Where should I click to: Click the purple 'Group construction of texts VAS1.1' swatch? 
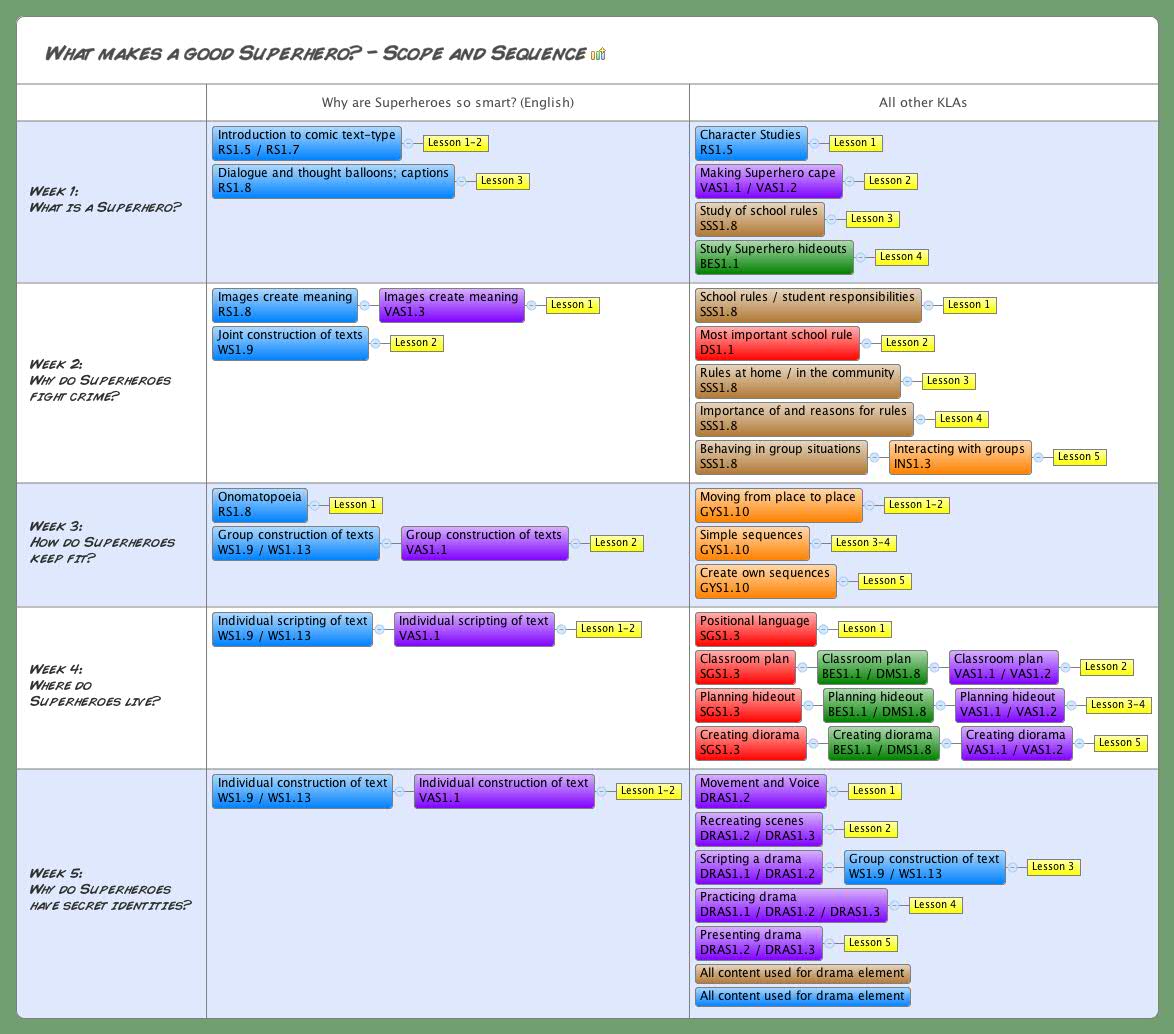485,542
